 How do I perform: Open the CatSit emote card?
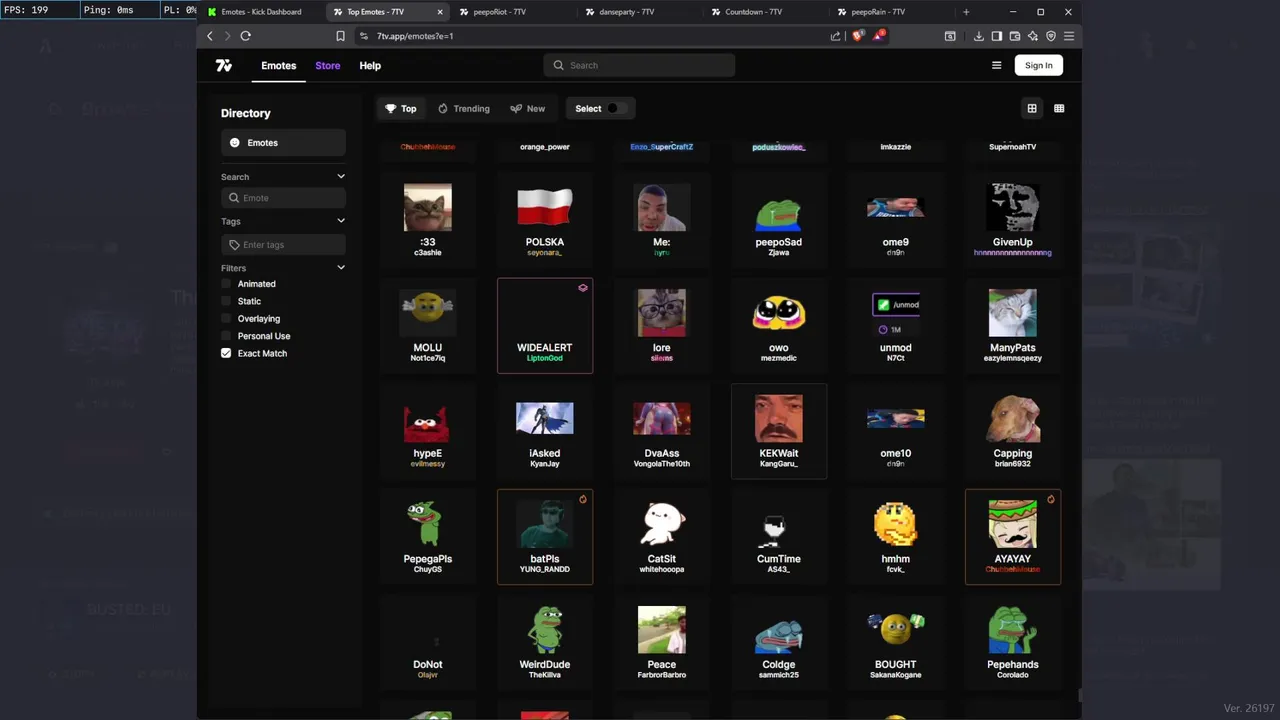click(x=662, y=536)
